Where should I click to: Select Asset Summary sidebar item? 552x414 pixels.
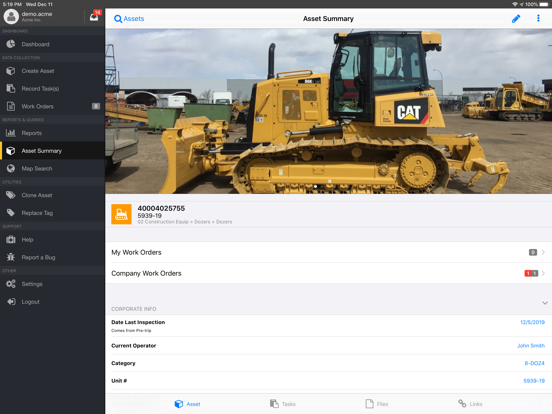coord(52,151)
